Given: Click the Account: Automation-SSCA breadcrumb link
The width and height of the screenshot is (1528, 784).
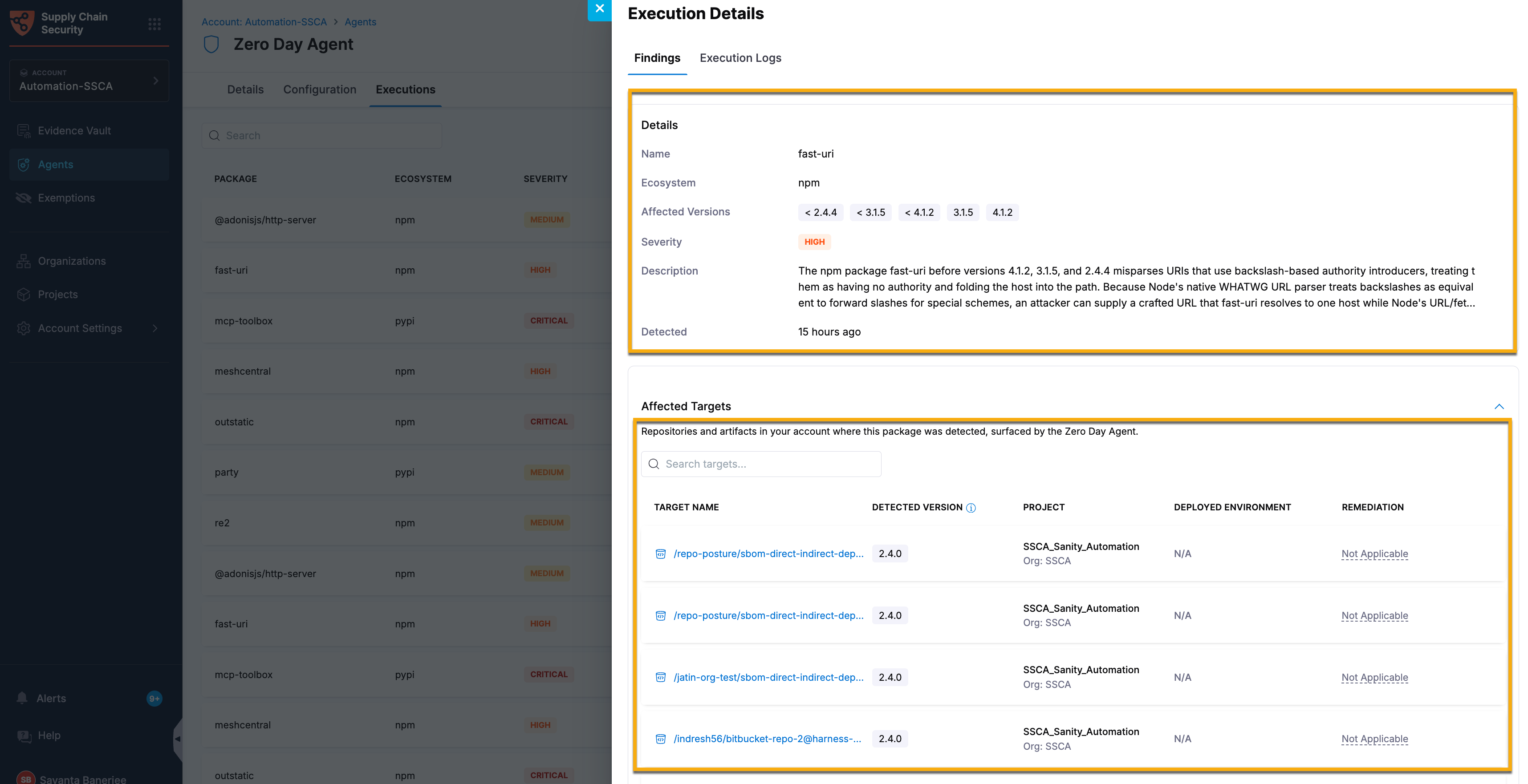Looking at the screenshot, I should click(x=264, y=22).
